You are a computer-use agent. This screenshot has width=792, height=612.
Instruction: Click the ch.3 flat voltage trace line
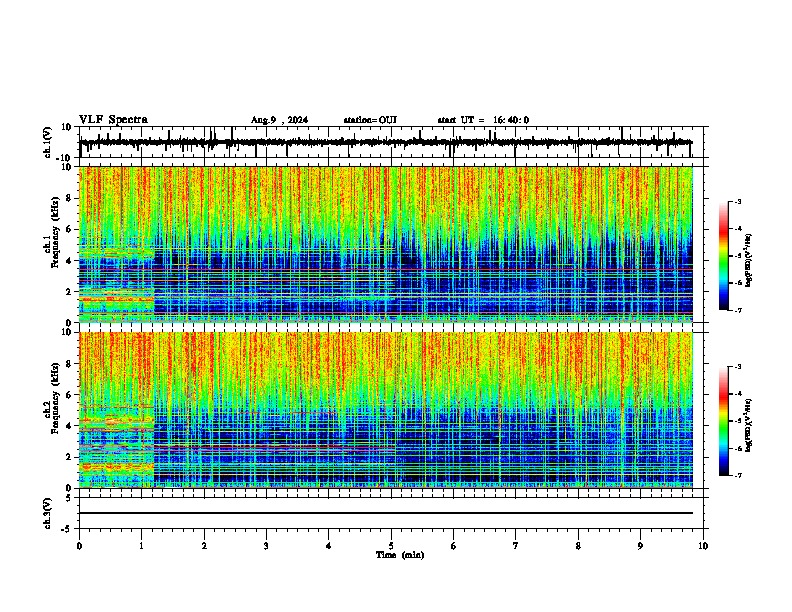point(385,513)
